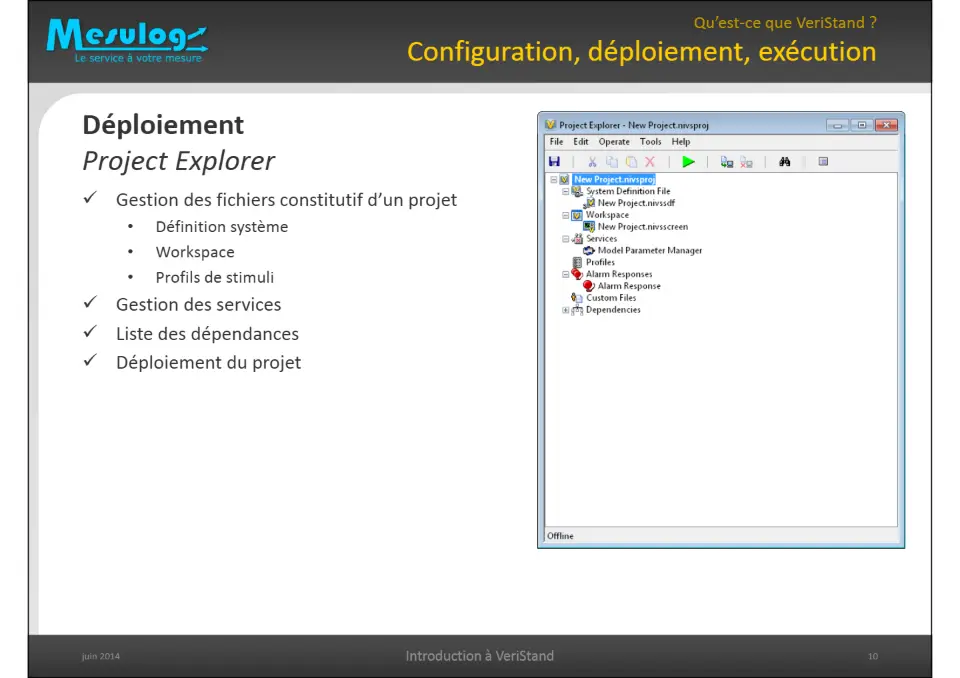This screenshot has width=960, height=678.
Task: Click the "juin 2014" footer date
Action: pos(100,656)
